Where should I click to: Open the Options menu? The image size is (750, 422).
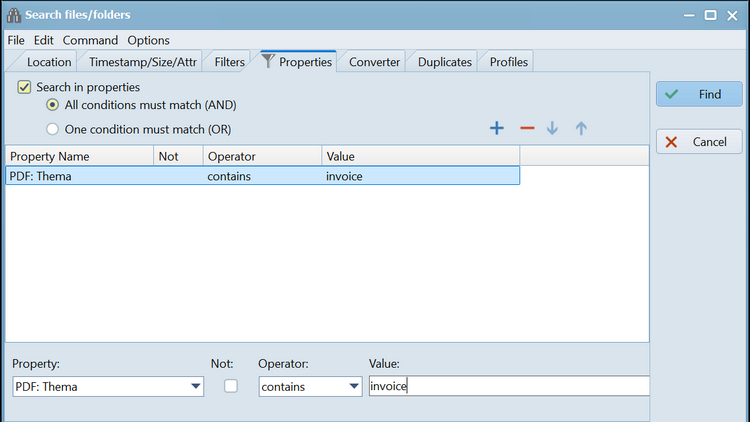(148, 40)
